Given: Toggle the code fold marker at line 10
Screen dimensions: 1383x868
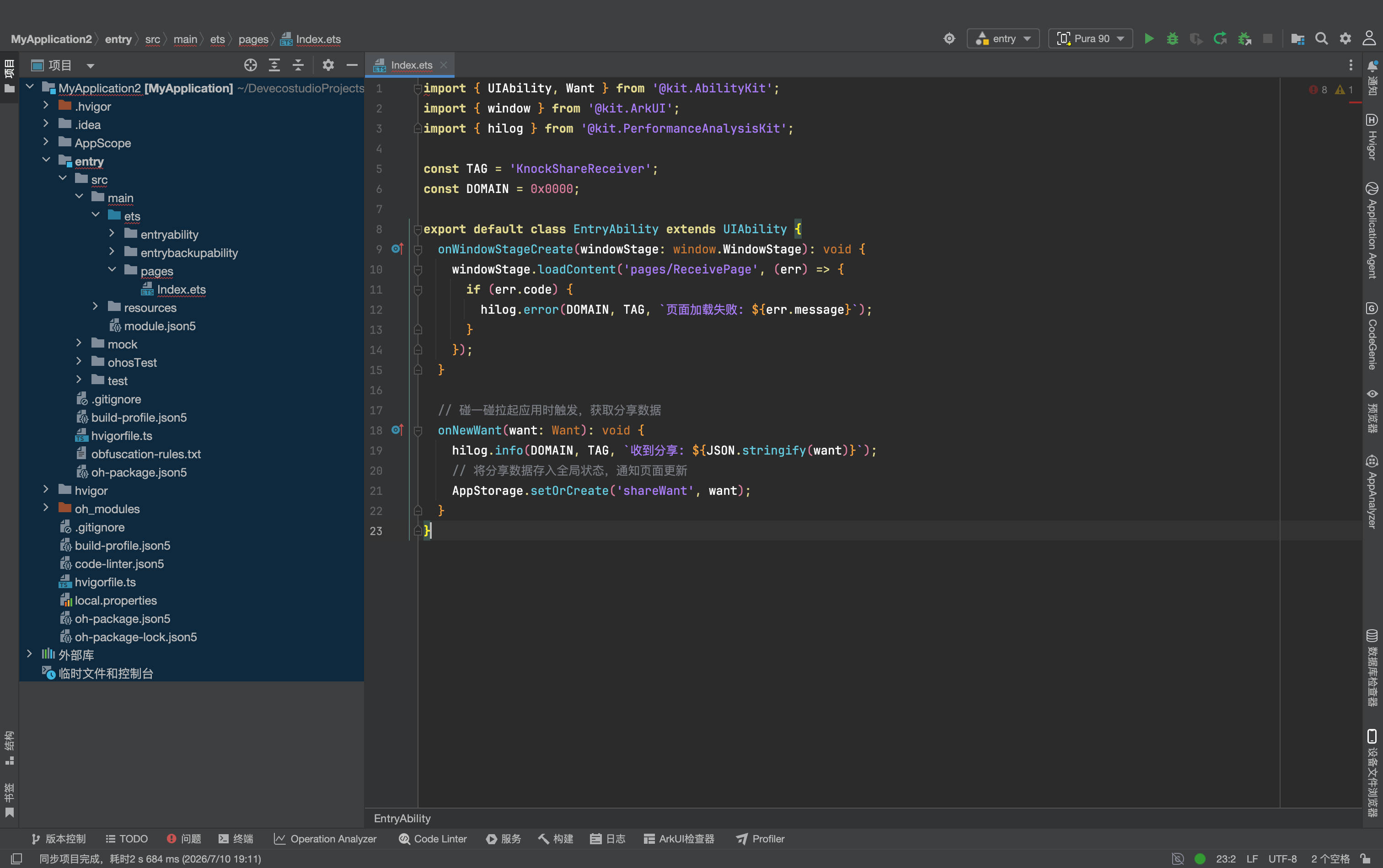Looking at the screenshot, I should [418, 269].
